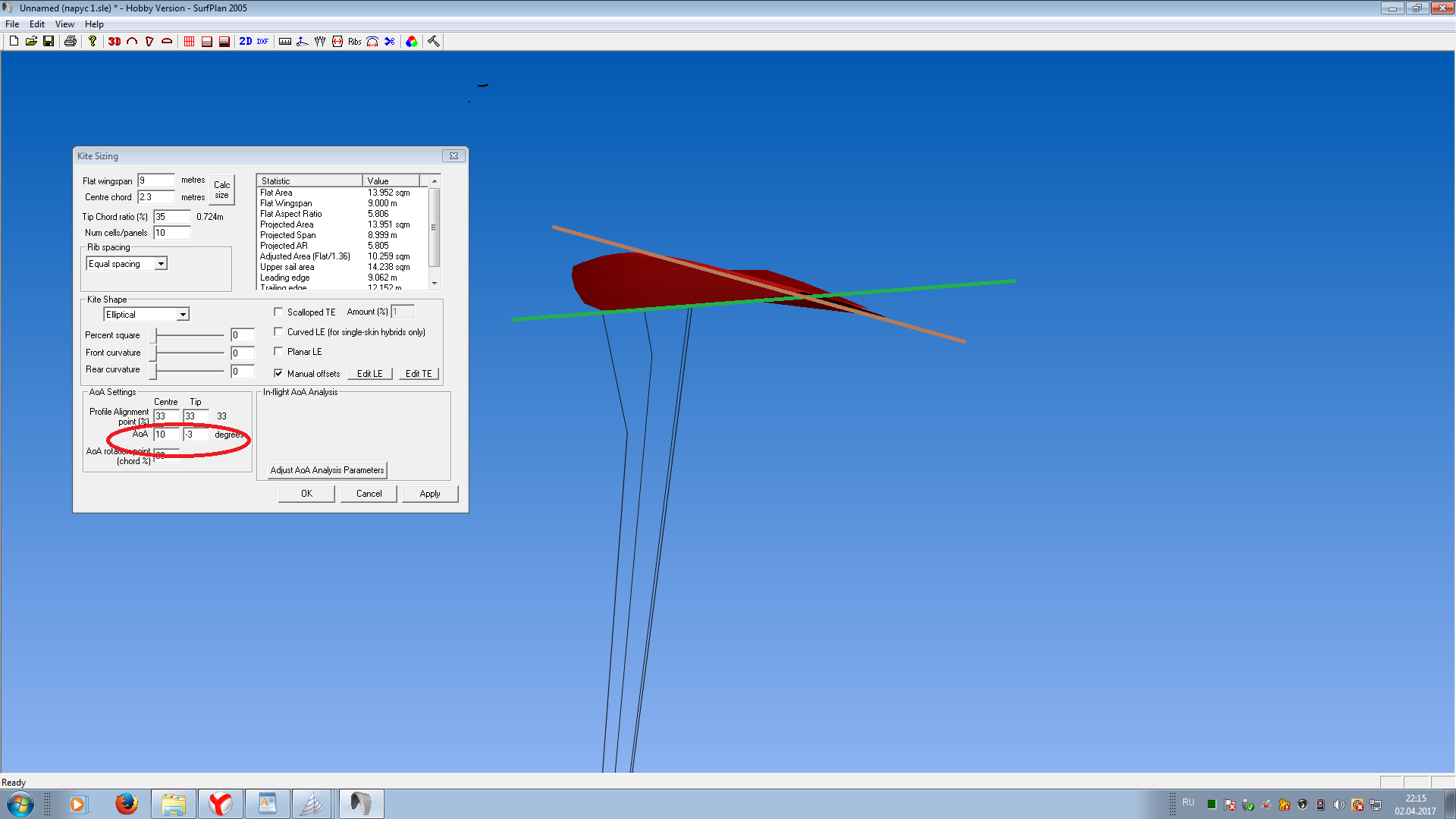Open the Rib spacing dropdown
This screenshot has width=1456, height=819.
(x=161, y=264)
